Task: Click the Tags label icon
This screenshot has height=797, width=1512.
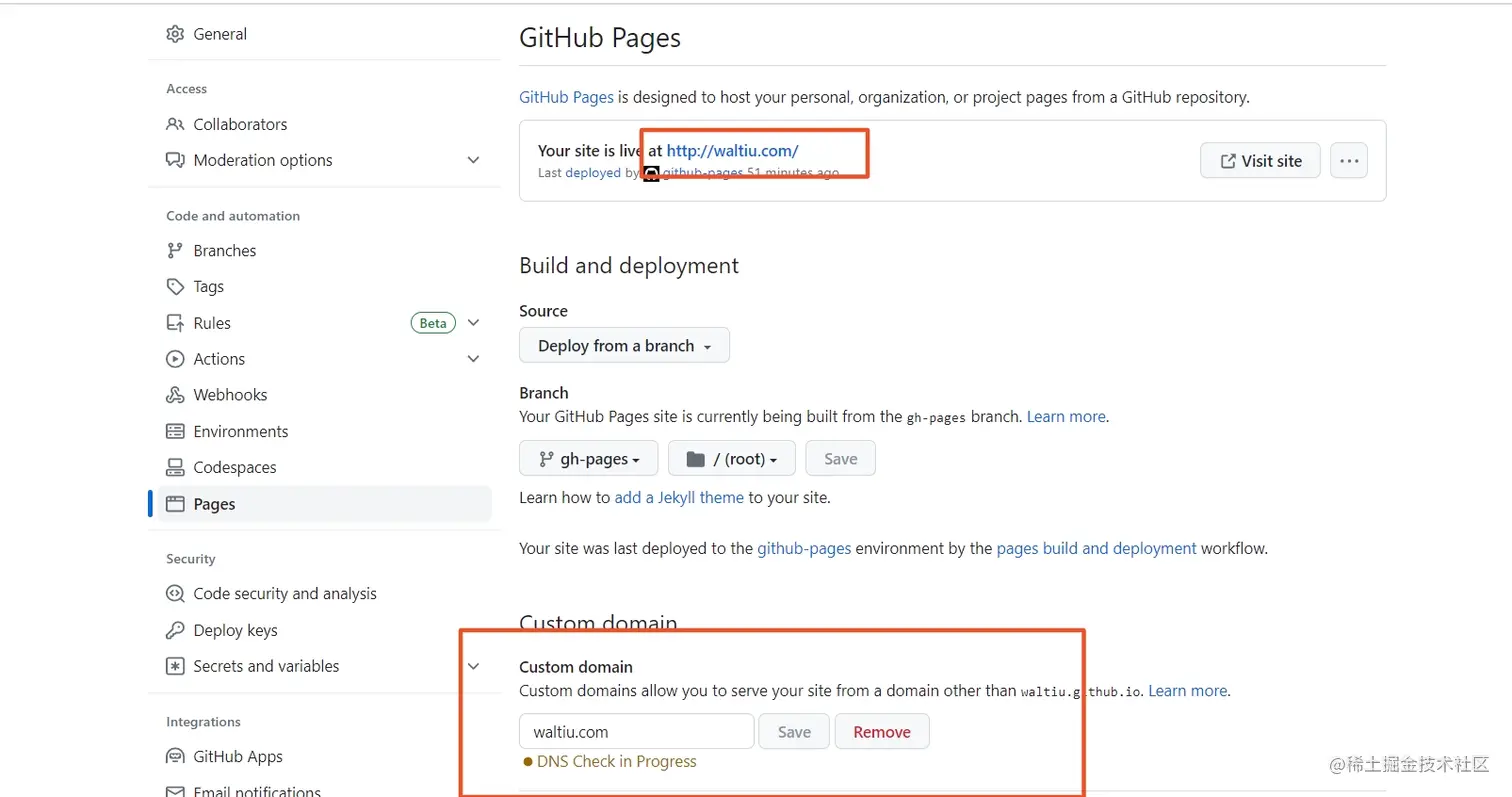Action: 175,286
